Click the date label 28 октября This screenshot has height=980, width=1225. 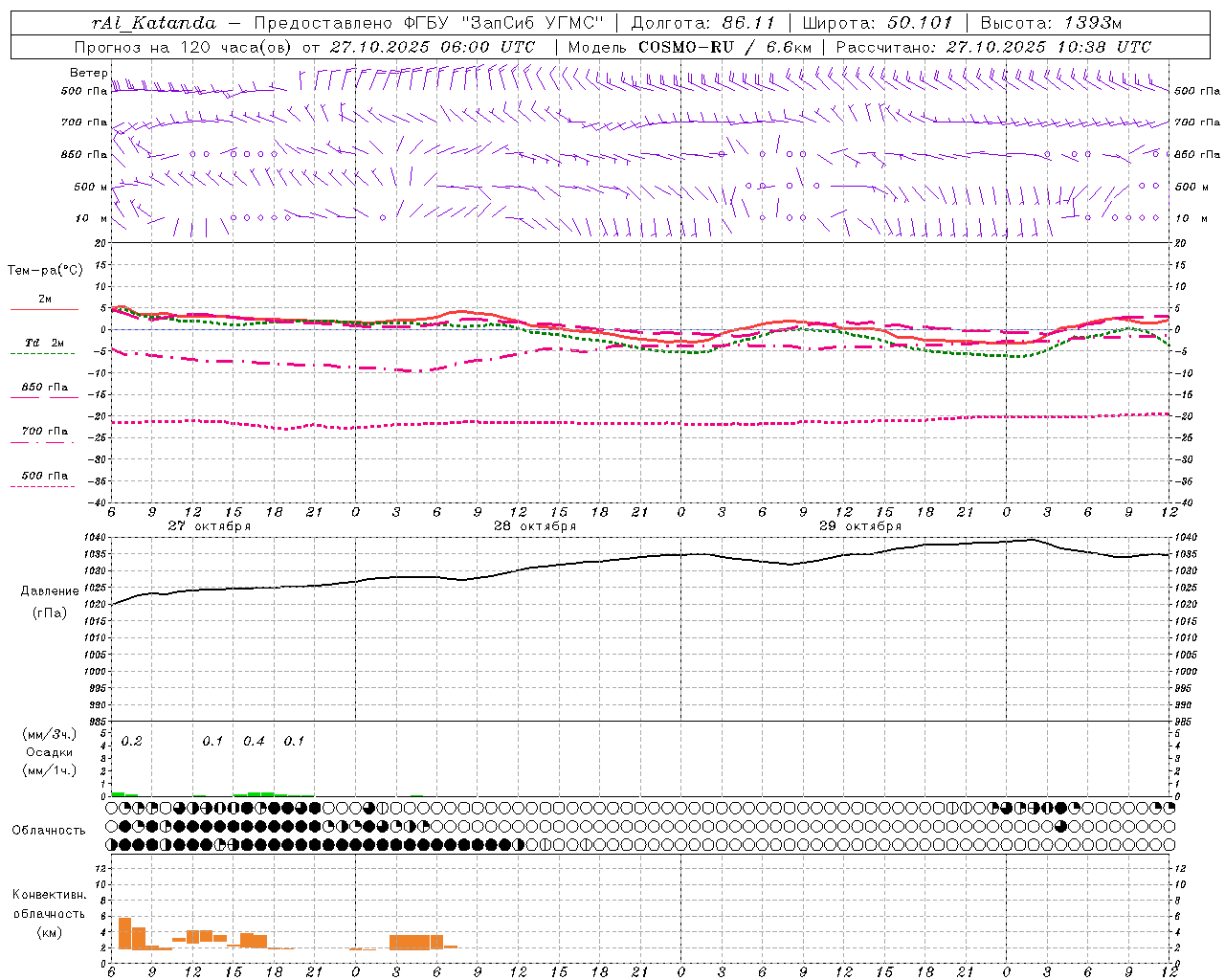point(535,526)
